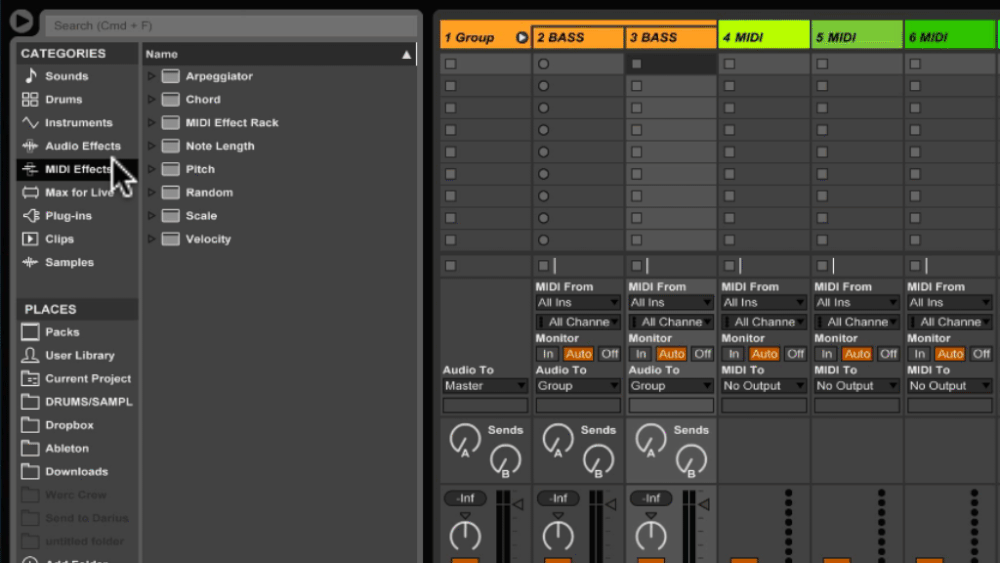The width and height of the screenshot is (1000, 563).
Task: Adjust the 3 BASS pan knob
Action: point(651,536)
